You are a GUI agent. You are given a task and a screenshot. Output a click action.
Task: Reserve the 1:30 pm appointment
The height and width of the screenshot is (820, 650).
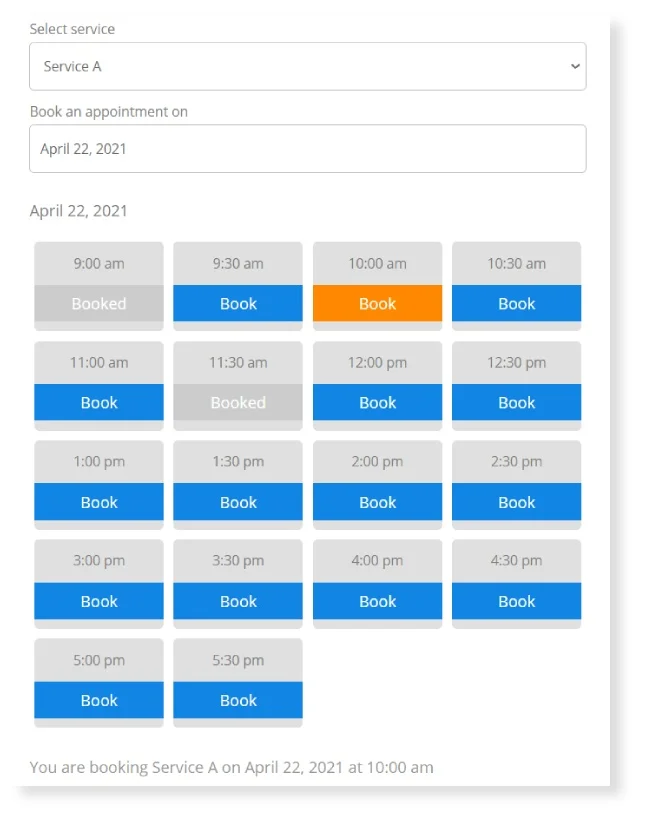coord(238,502)
